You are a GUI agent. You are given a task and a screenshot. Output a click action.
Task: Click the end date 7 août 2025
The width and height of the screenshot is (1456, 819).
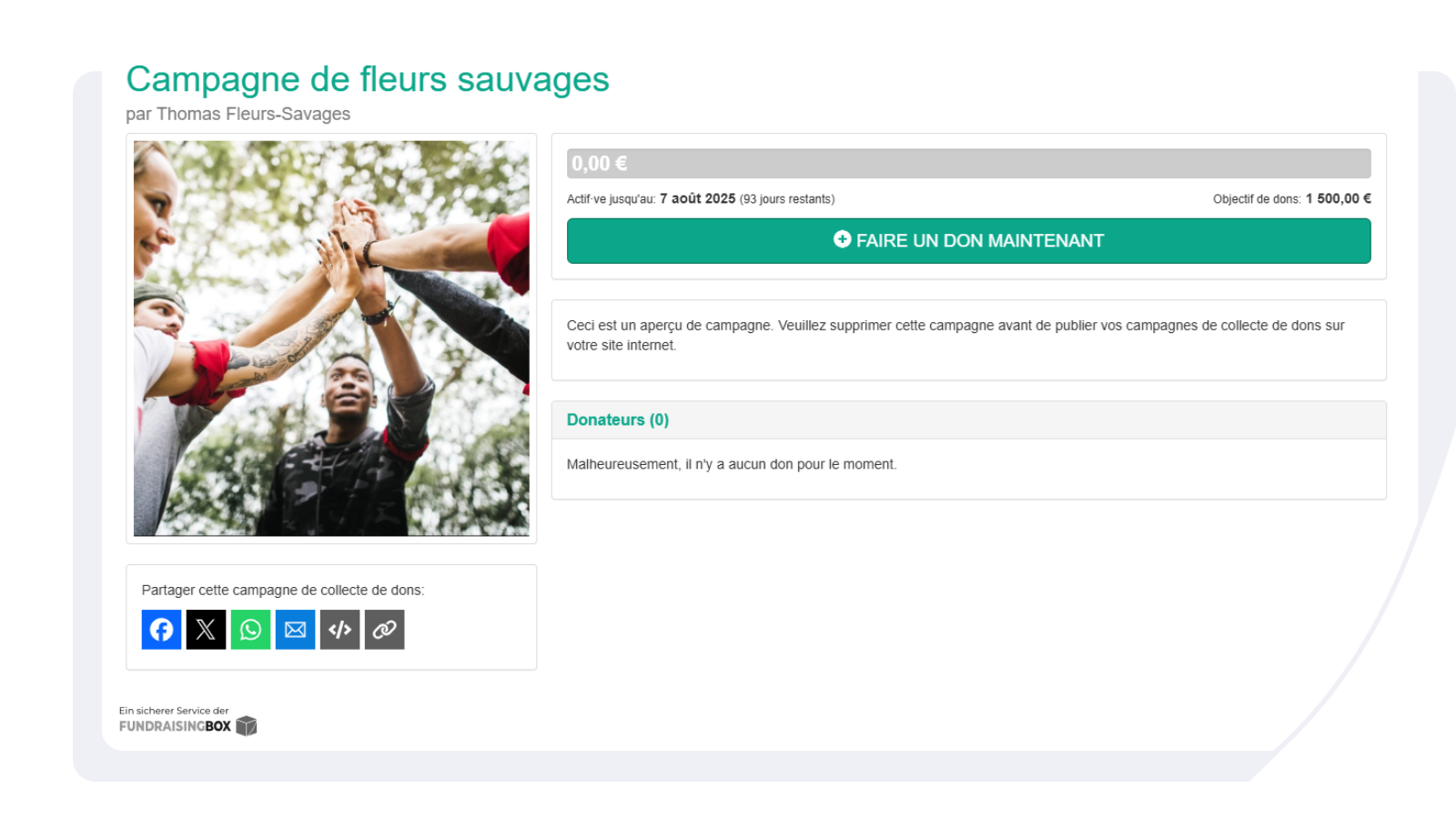pyautogui.click(x=697, y=198)
